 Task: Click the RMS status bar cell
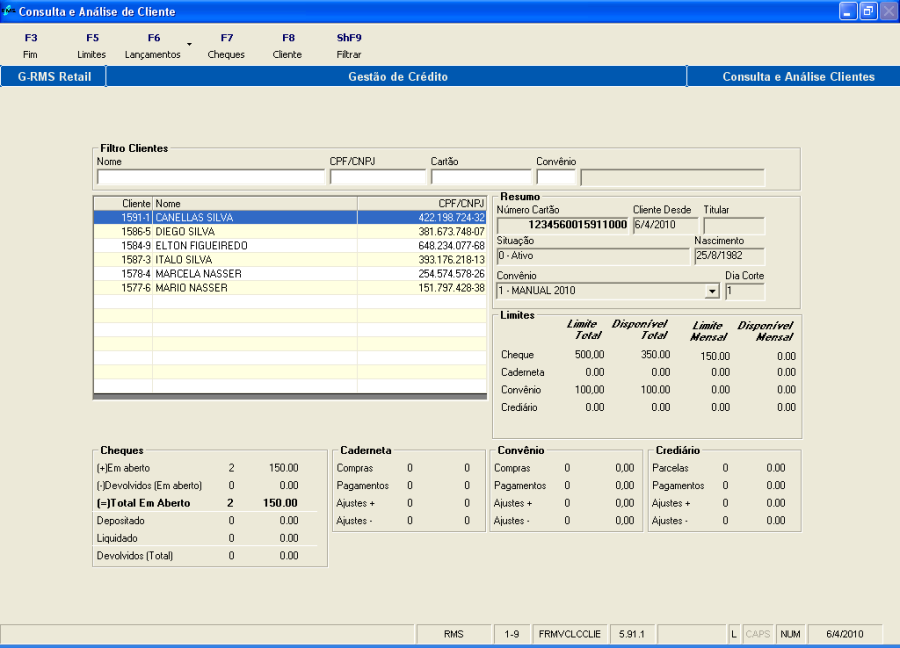pos(453,634)
